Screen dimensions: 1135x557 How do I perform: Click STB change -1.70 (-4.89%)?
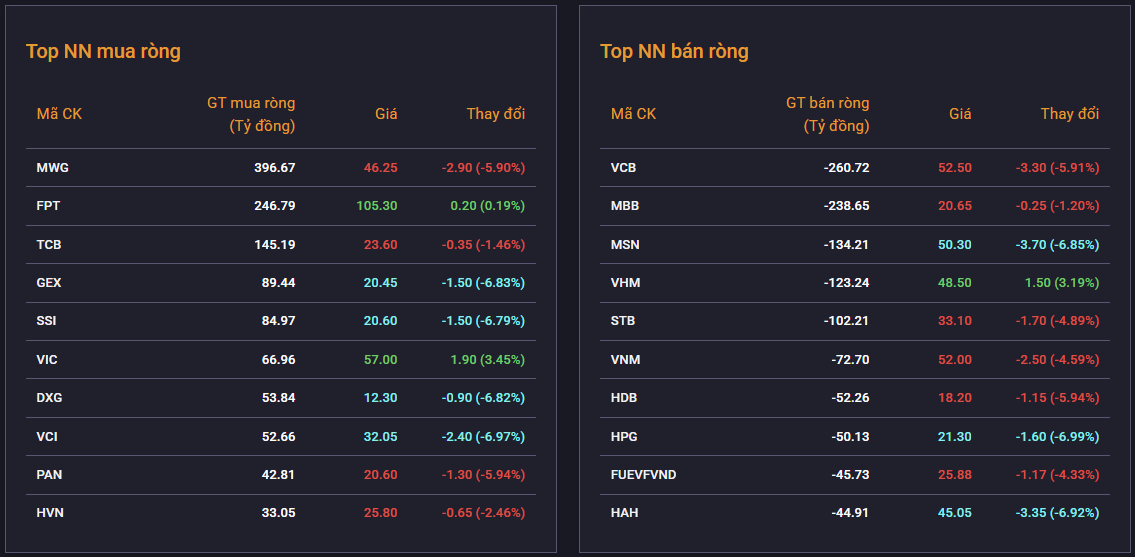pos(1058,321)
